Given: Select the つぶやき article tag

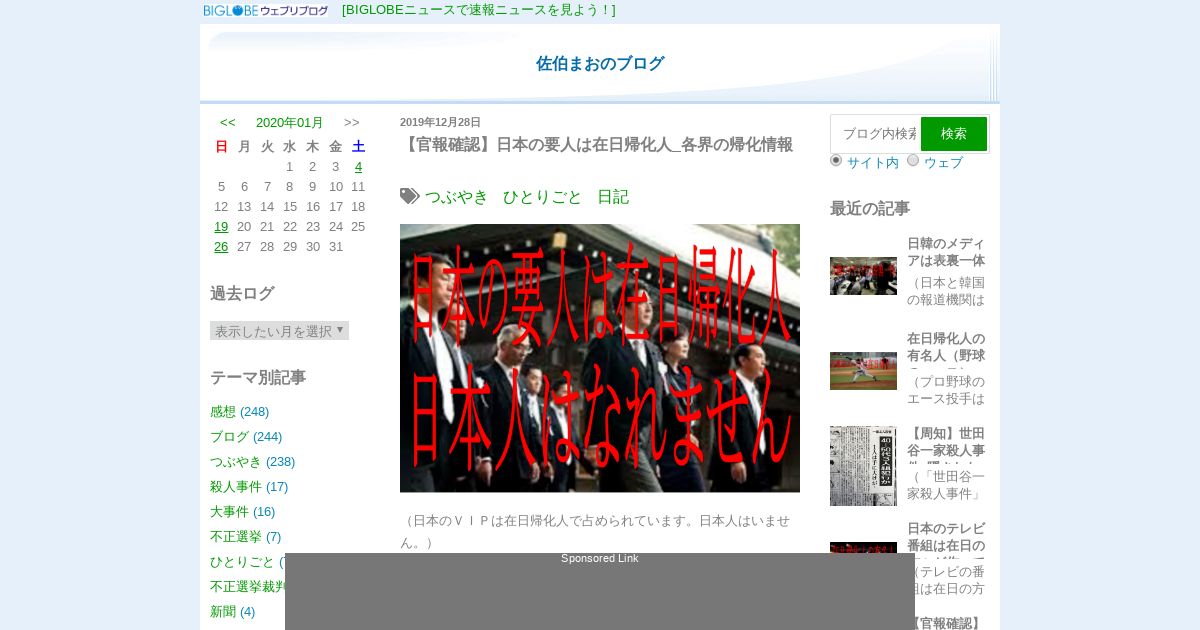Looking at the screenshot, I should click(x=457, y=197).
